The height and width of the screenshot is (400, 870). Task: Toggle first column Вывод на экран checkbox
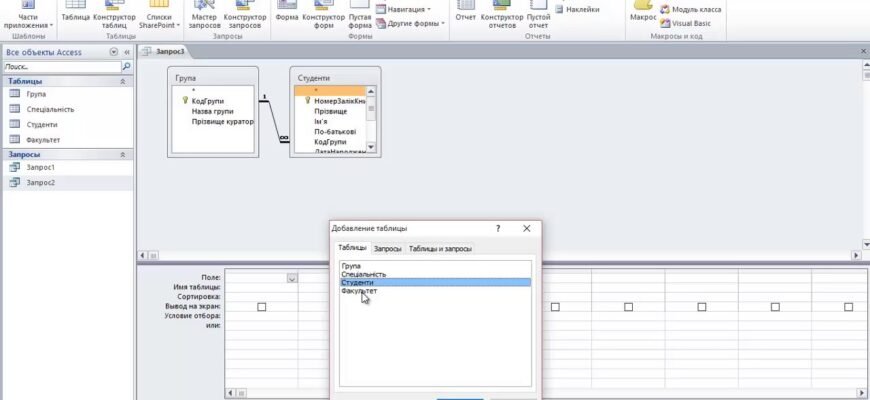point(262,307)
